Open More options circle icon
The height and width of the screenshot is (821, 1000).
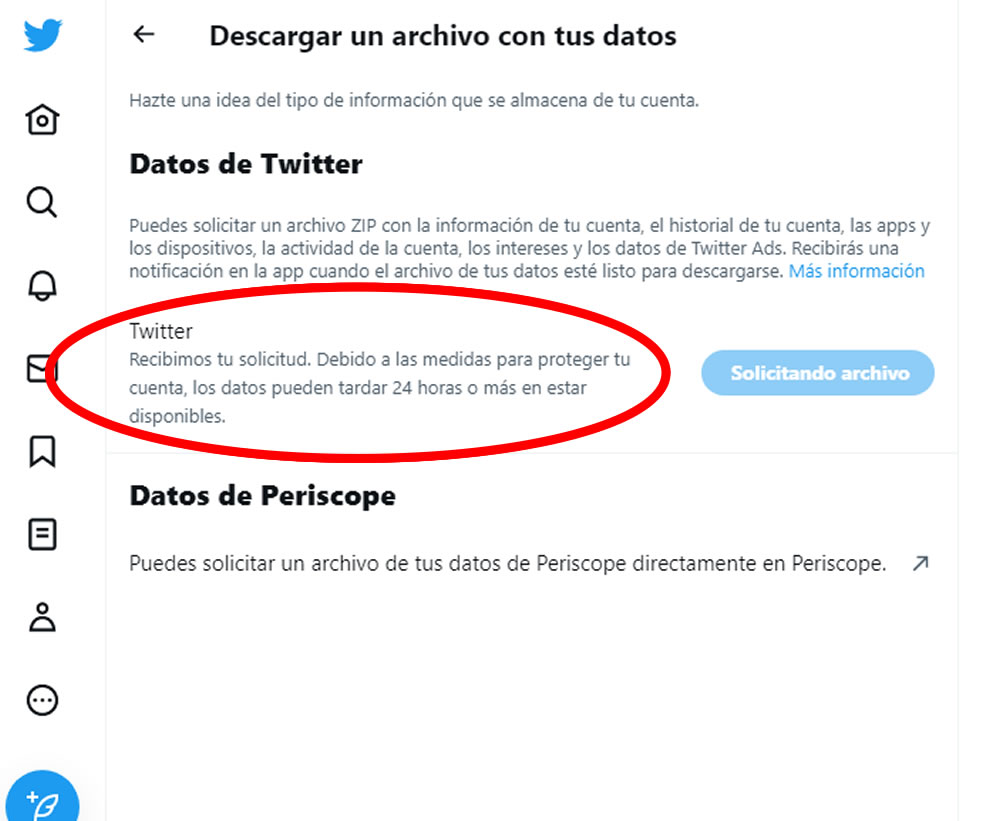pyautogui.click(x=42, y=700)
